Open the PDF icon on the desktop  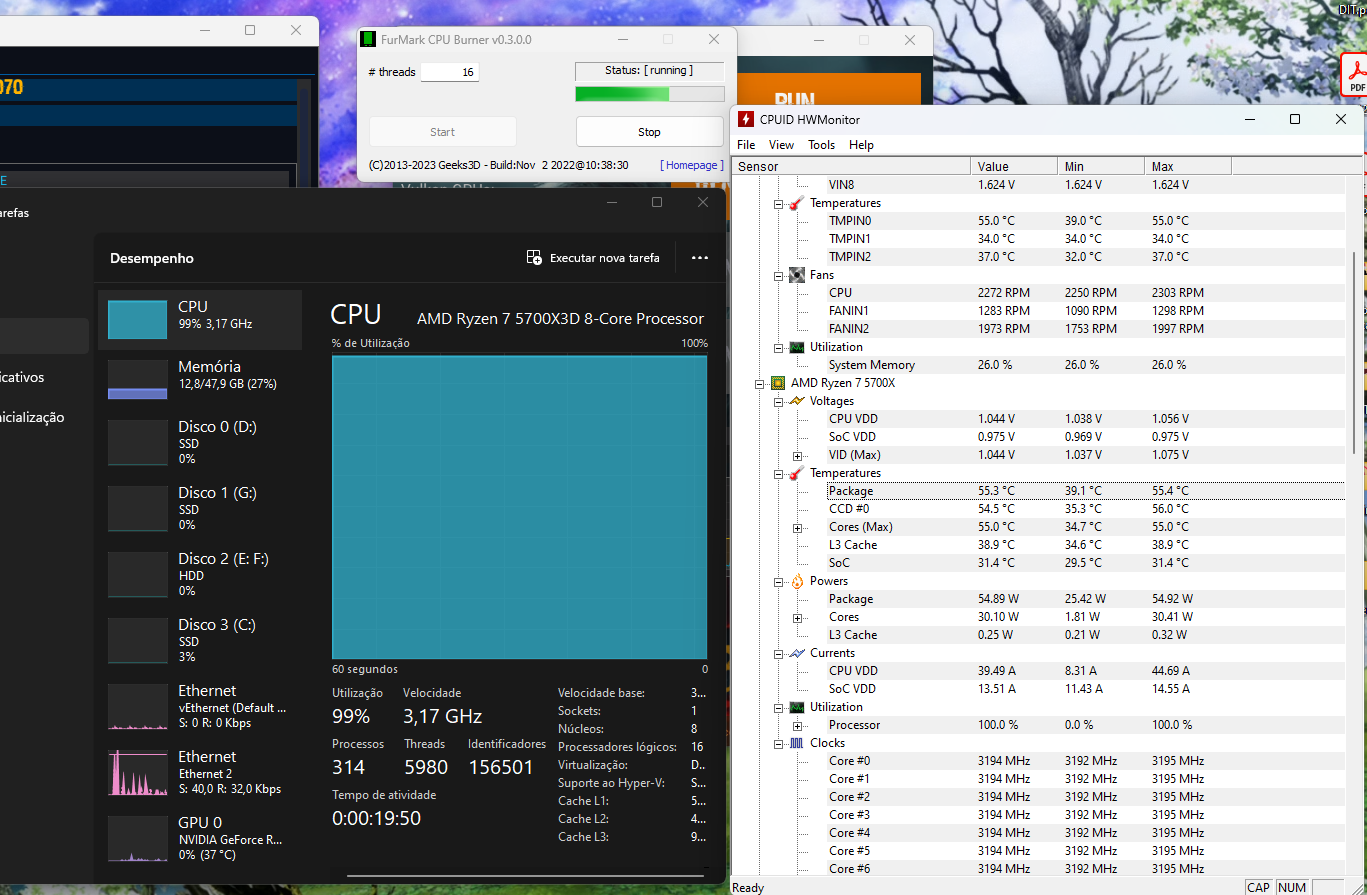pyautogui.click(x=1355, y=74)
